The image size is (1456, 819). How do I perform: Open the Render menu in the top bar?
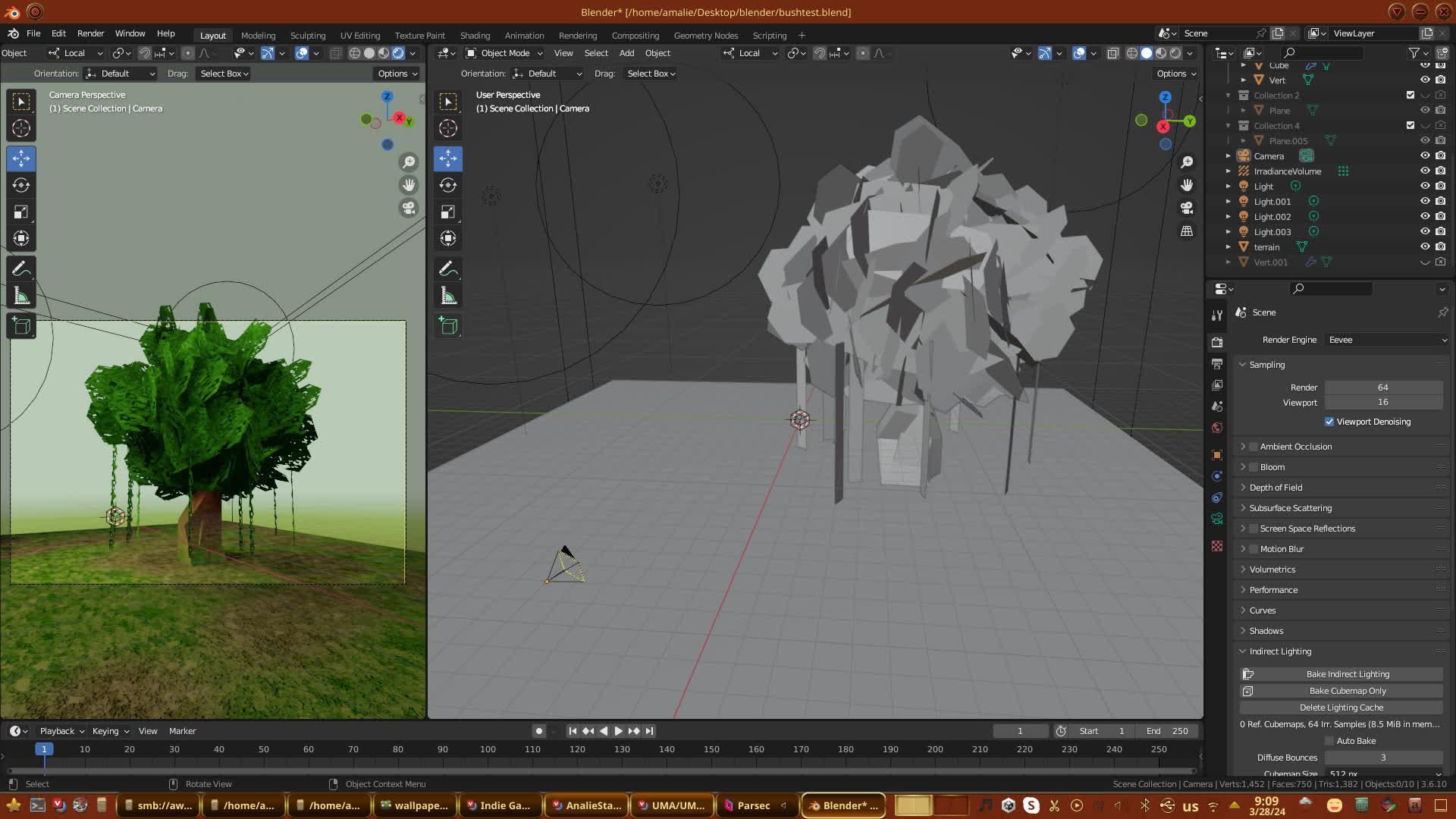90,33
